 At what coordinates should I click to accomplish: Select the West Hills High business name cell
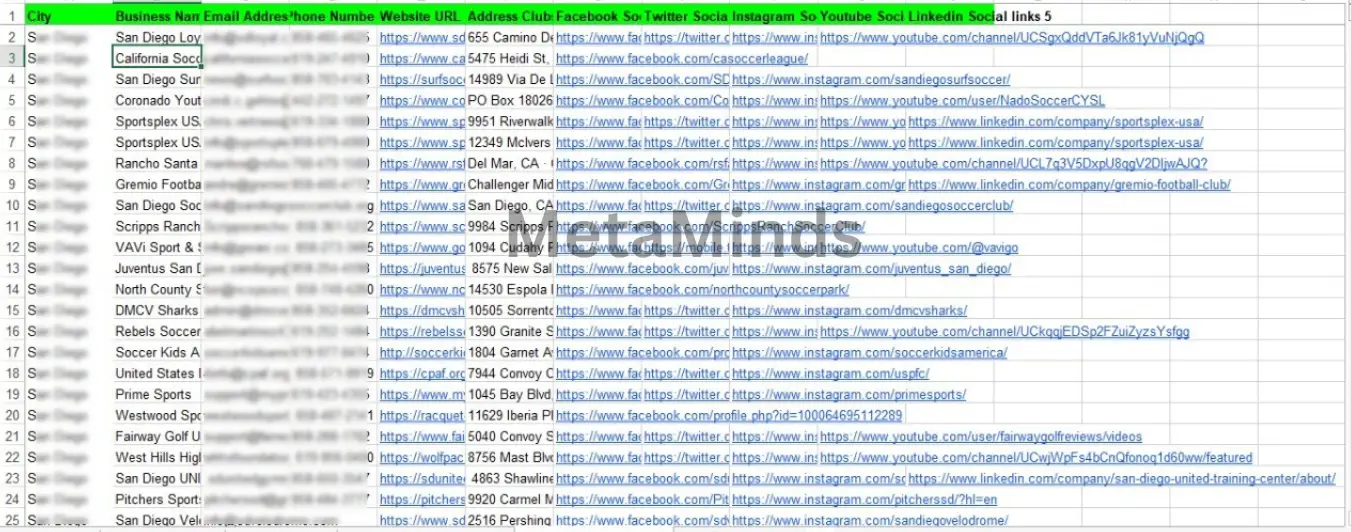pyautogui.click(x=157, y=458)
